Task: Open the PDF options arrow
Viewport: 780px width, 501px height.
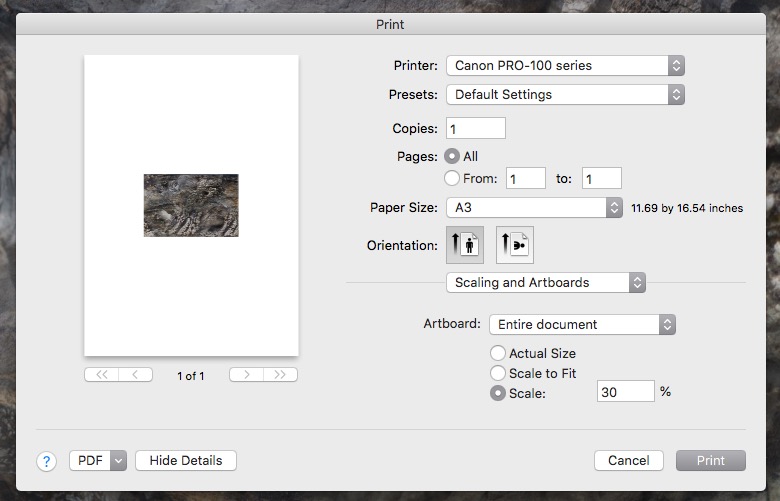Action: click(119, 460)
